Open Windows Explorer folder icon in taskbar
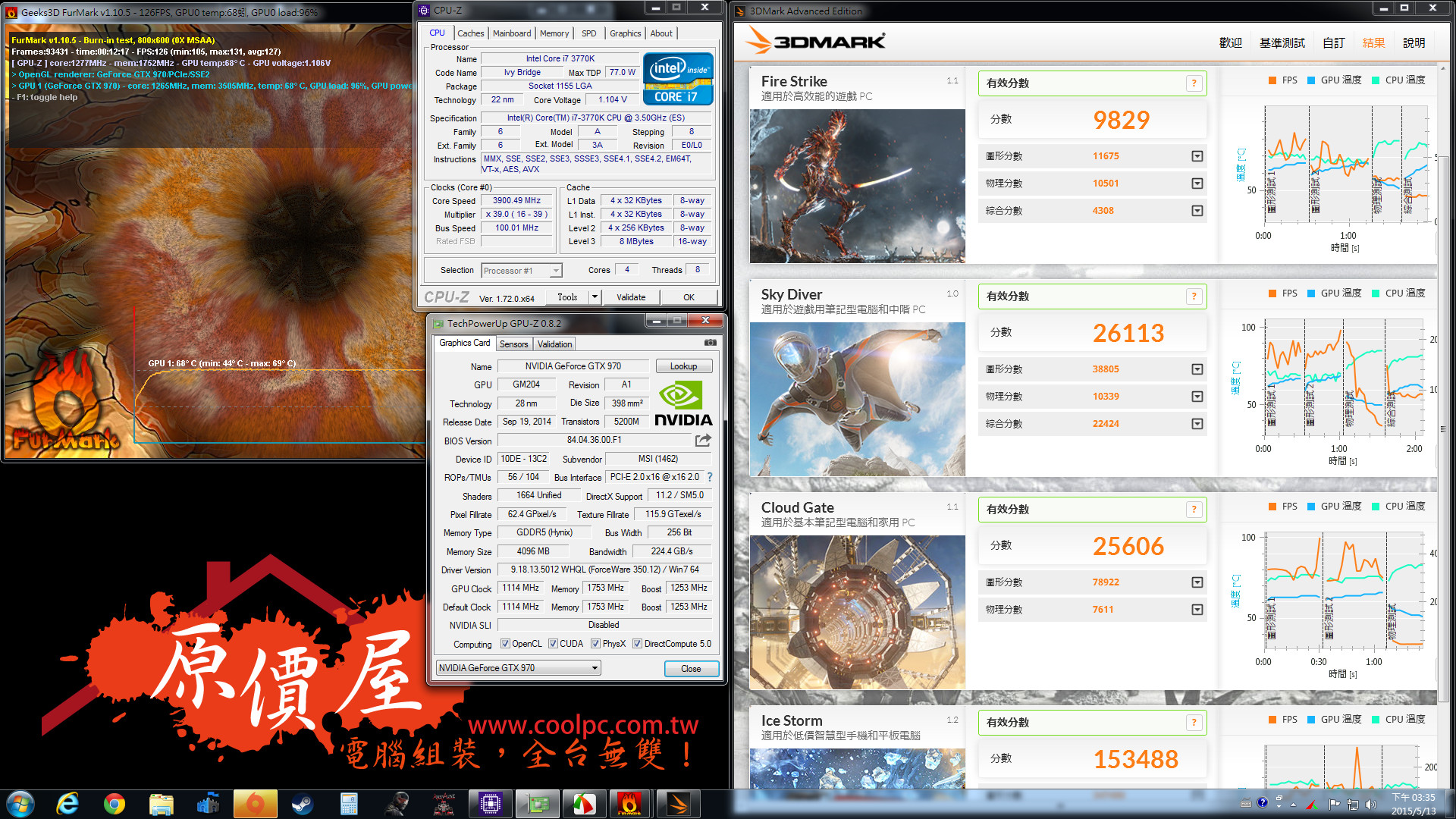Screen dimensions: 1456x819 click(162, 804)
